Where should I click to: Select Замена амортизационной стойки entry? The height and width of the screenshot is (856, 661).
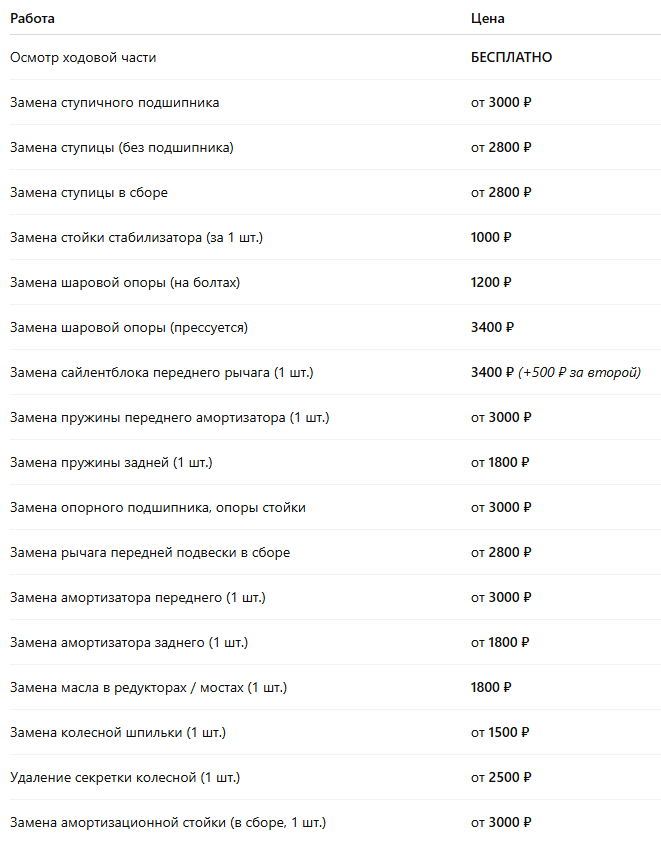click(x=168, y=823)
